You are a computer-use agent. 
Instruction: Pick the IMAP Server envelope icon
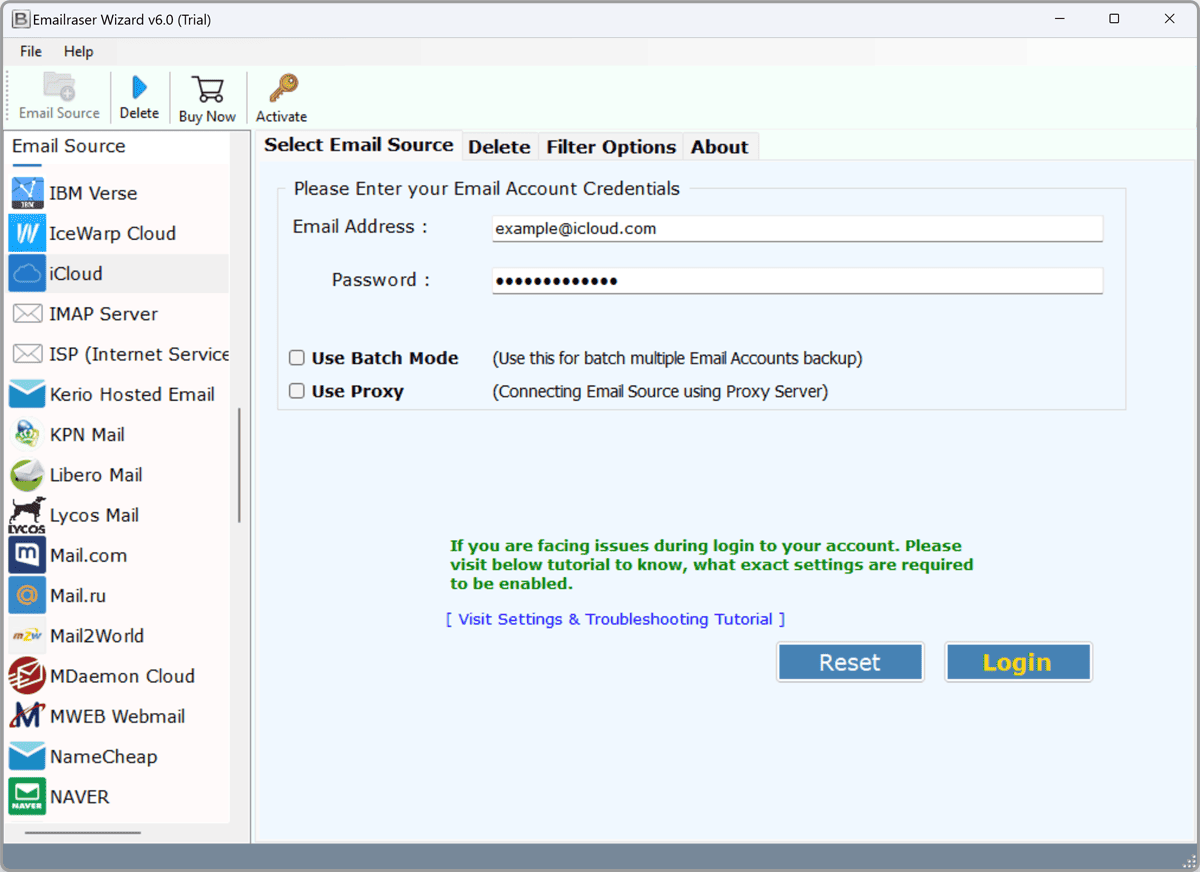(27, 314)
